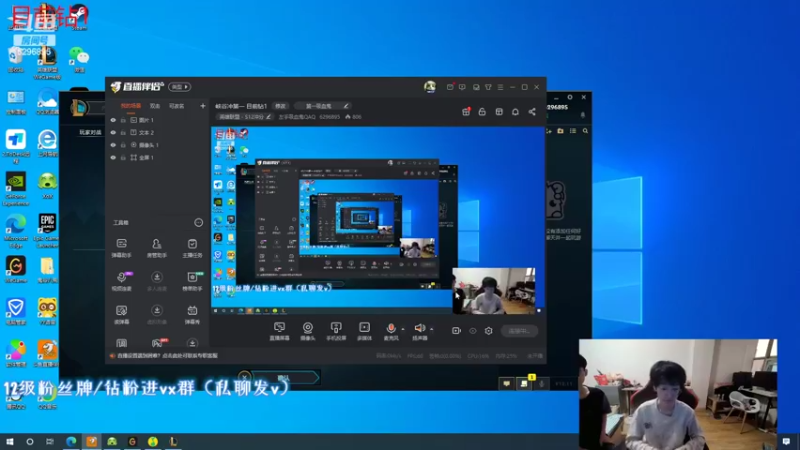Viewport: 800px width, 450px height.
Task: Open the hamburger menu in title bar
Action: (500, 87)
